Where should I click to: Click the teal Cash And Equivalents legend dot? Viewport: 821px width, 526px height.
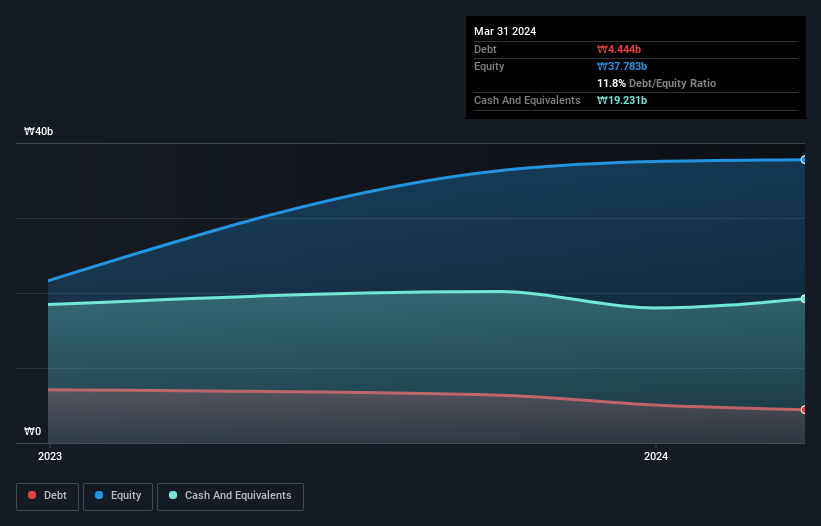click(173, 495)
